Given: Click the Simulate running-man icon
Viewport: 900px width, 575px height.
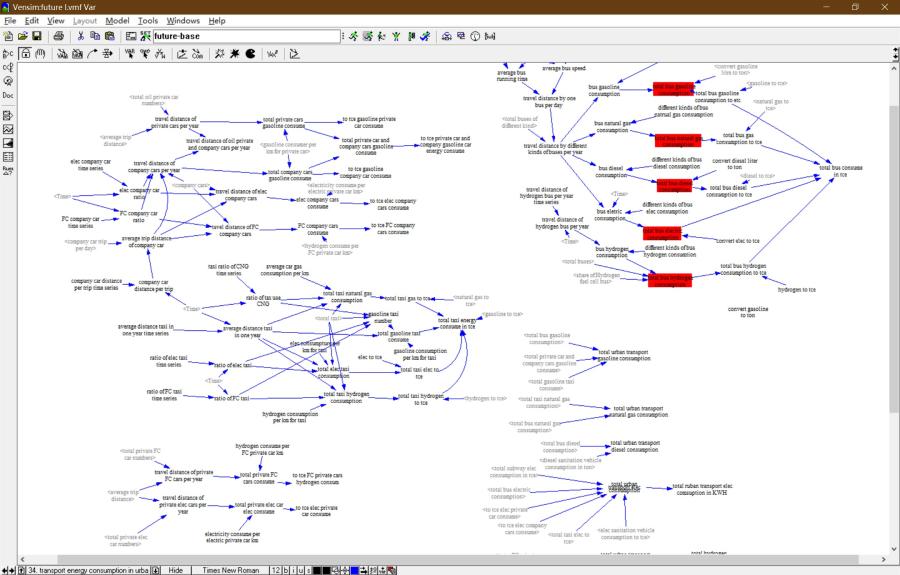Looking at the screenshot, I should point(353,36).
